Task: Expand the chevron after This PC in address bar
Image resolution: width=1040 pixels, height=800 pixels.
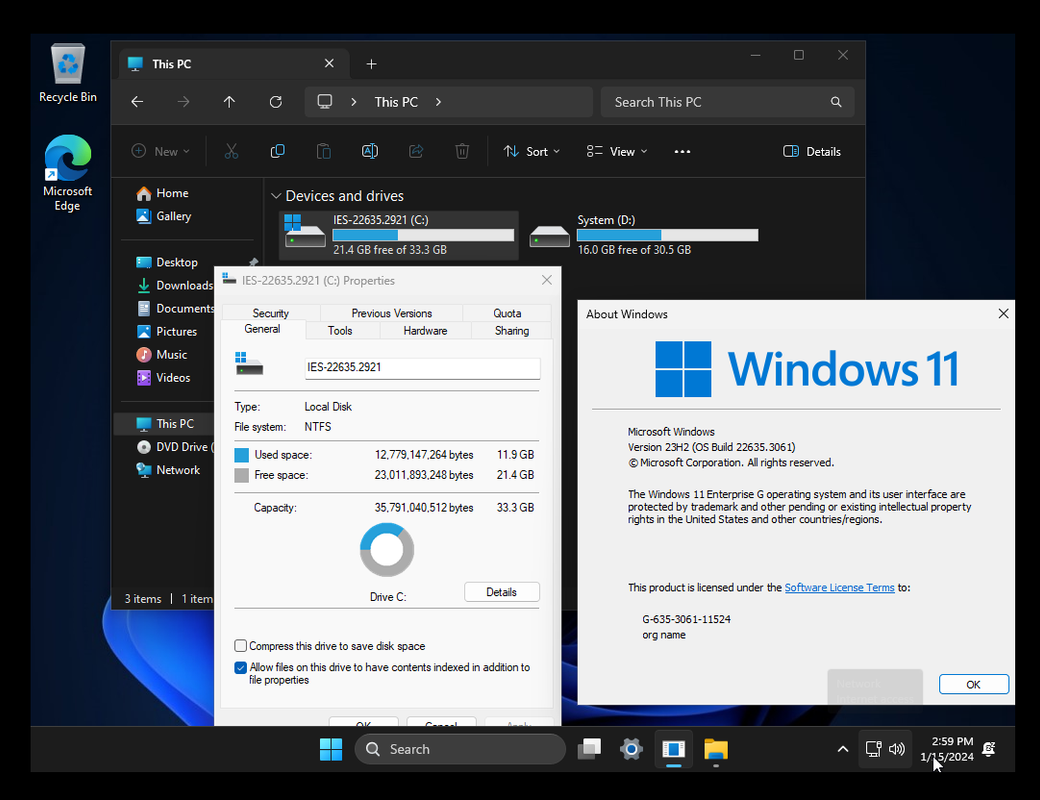Action: (438, 102)
